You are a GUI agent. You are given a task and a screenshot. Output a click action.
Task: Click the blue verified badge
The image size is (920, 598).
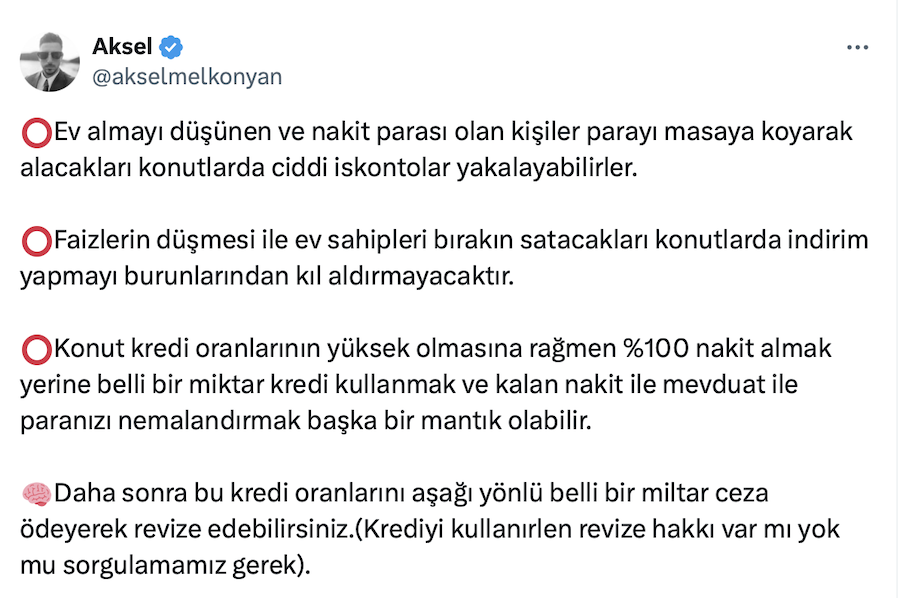point(171,47)
